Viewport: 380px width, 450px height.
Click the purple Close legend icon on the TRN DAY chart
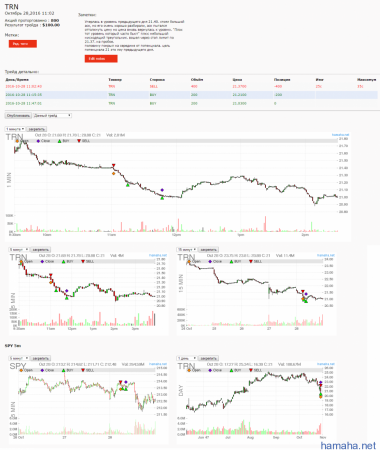(210, 370)
